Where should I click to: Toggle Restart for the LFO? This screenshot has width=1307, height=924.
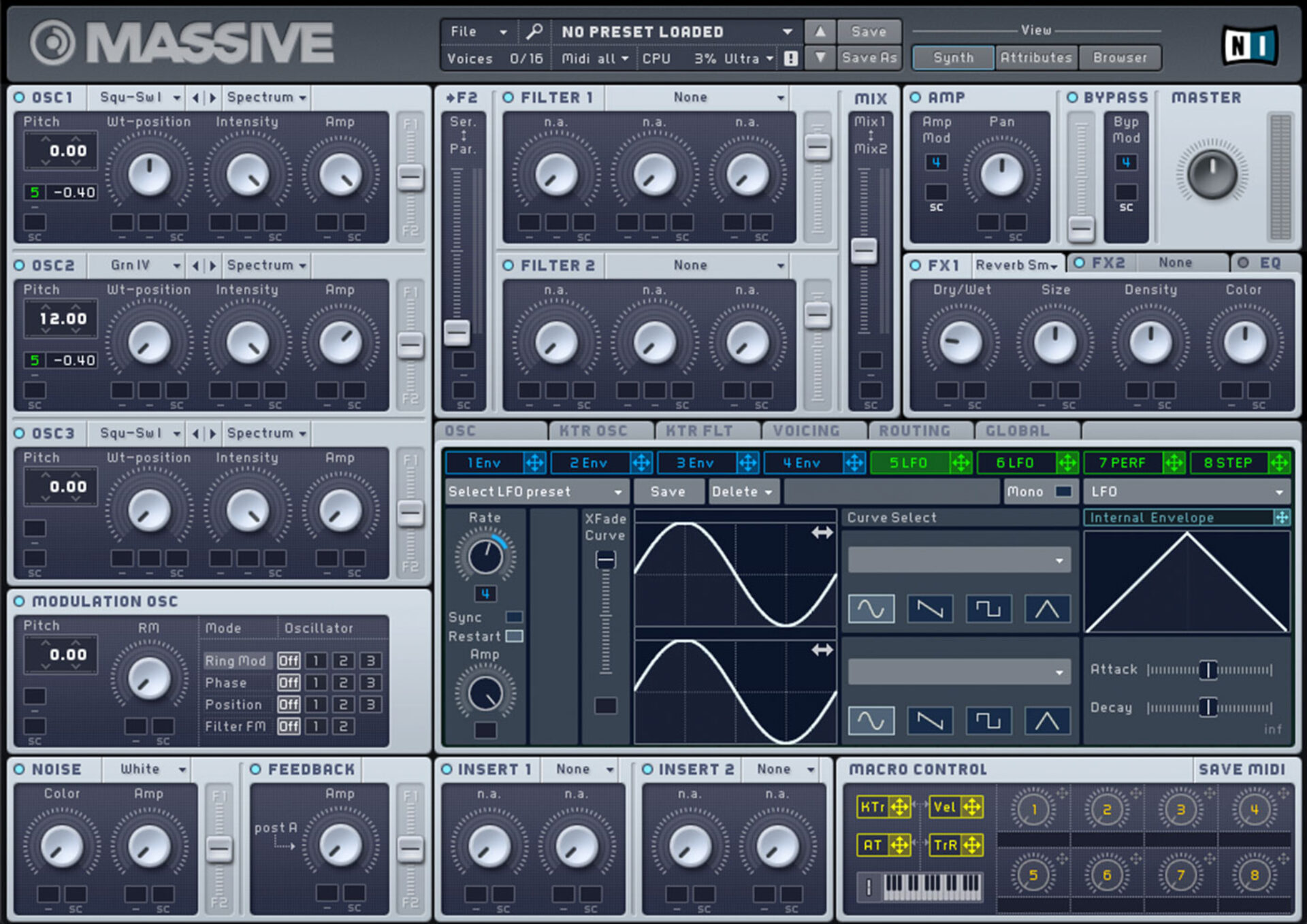click(x=515, y=637)
